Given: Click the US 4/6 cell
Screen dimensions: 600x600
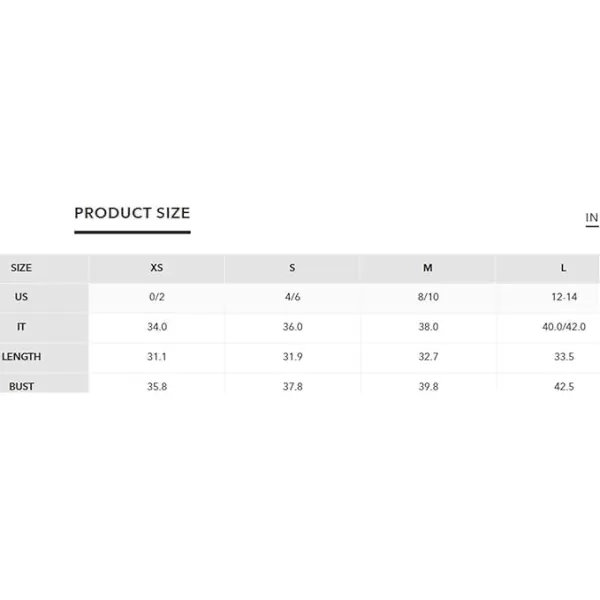Looking at the screenshot, I should point(293,297).
